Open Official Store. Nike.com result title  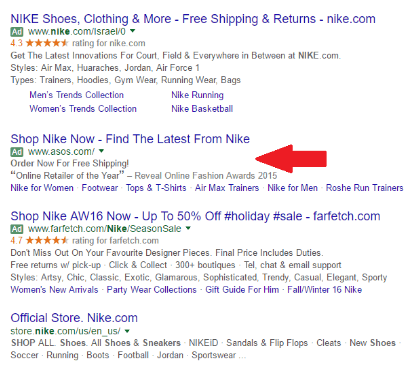pyautogui.click(x=74, y=318)
